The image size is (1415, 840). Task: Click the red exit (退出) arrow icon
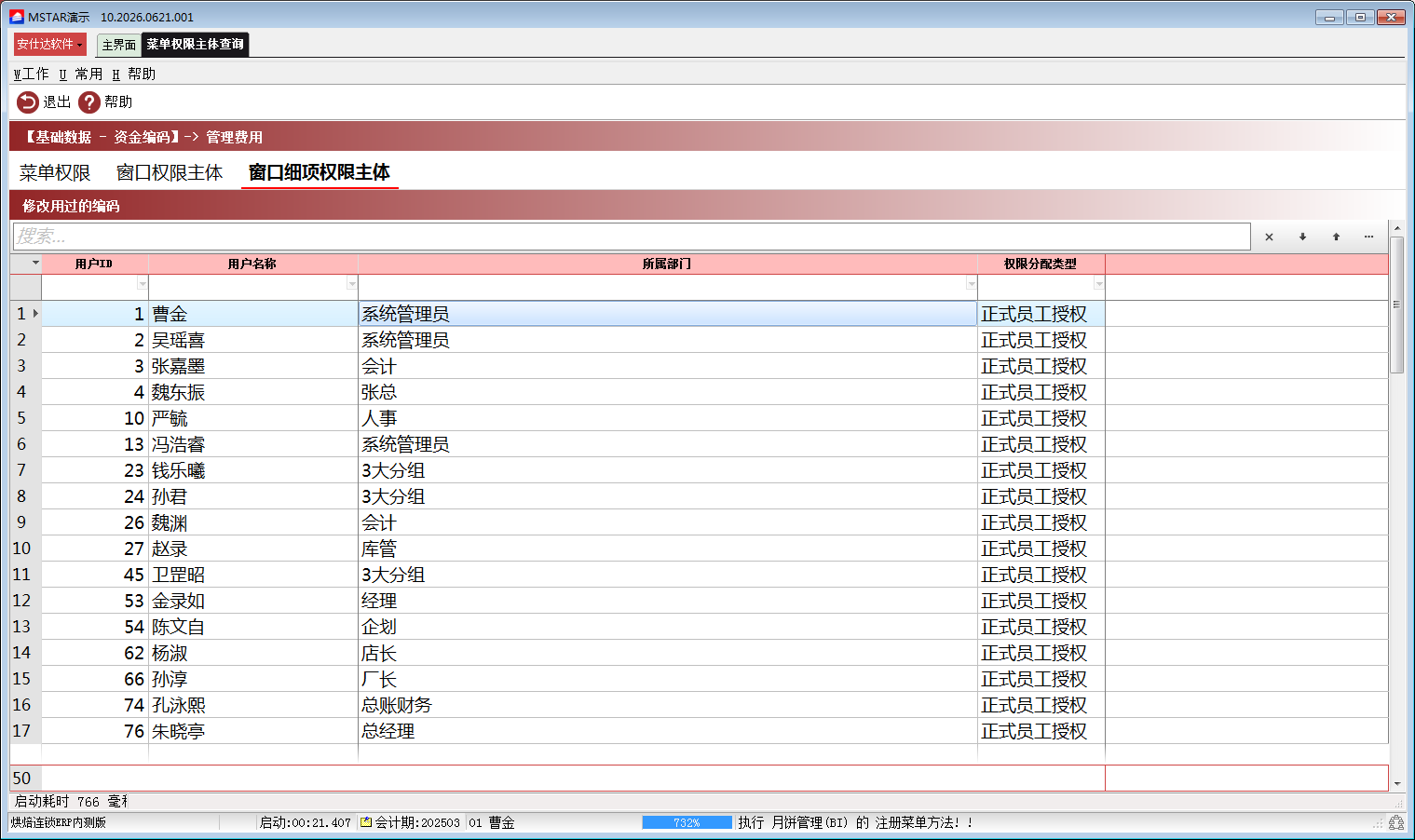[28, 102]
